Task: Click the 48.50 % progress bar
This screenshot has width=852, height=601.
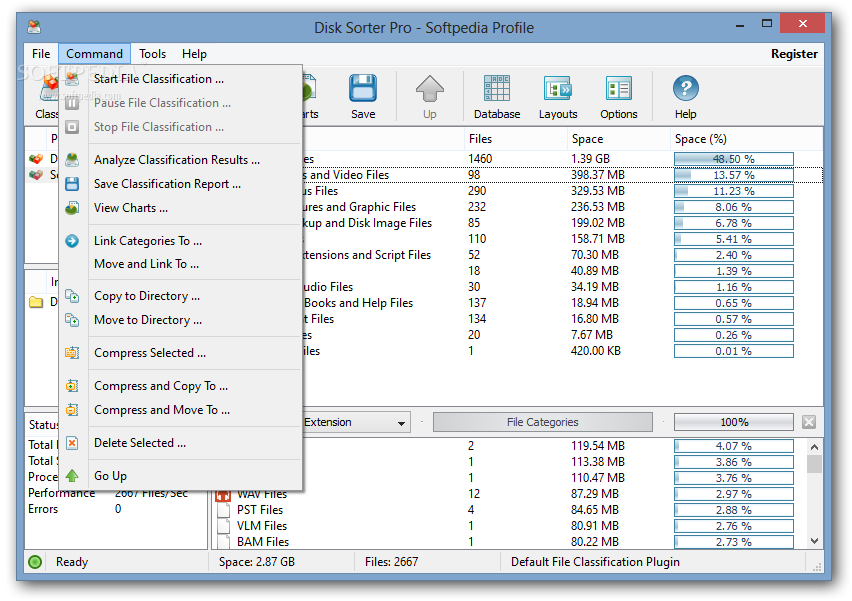Action: pos(734,159)
